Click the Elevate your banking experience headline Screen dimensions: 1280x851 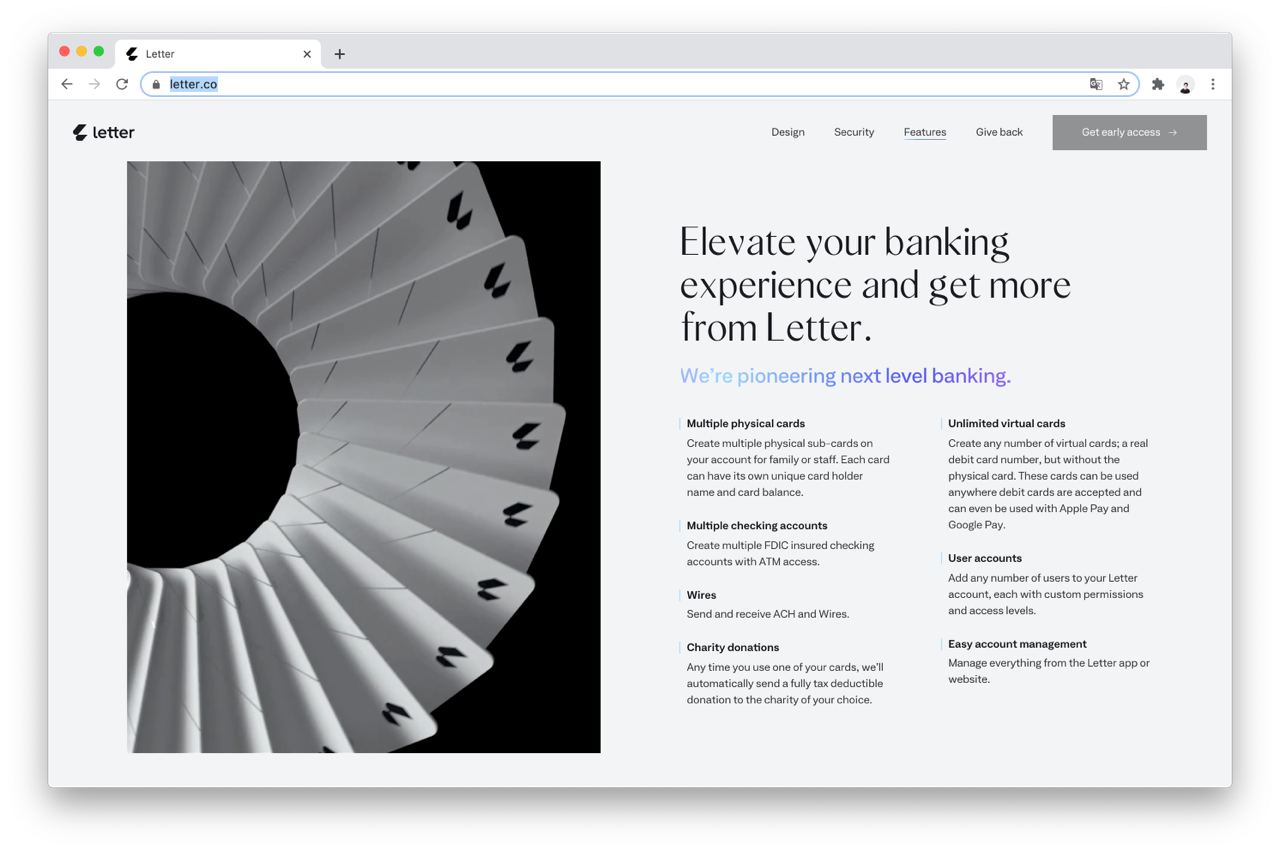pos(875,284)
